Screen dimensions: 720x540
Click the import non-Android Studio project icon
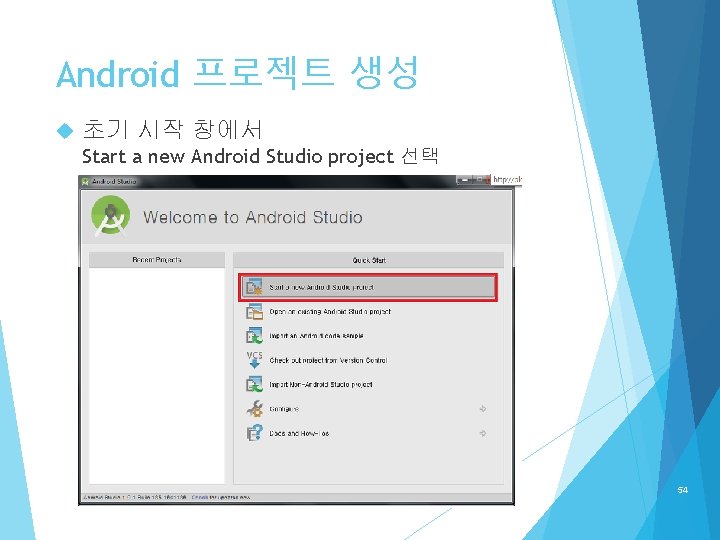(254, 384)
